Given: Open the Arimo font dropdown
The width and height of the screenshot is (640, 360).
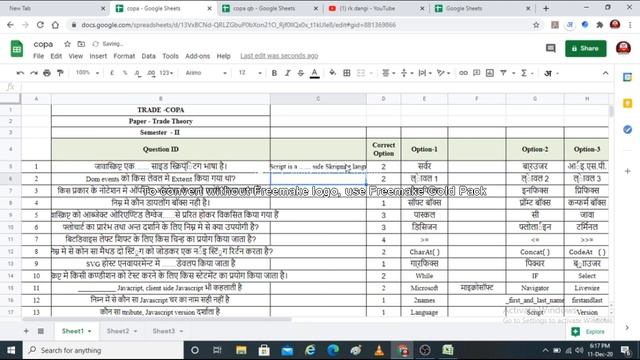Looking at the screenshot, I should click(206, 73).
